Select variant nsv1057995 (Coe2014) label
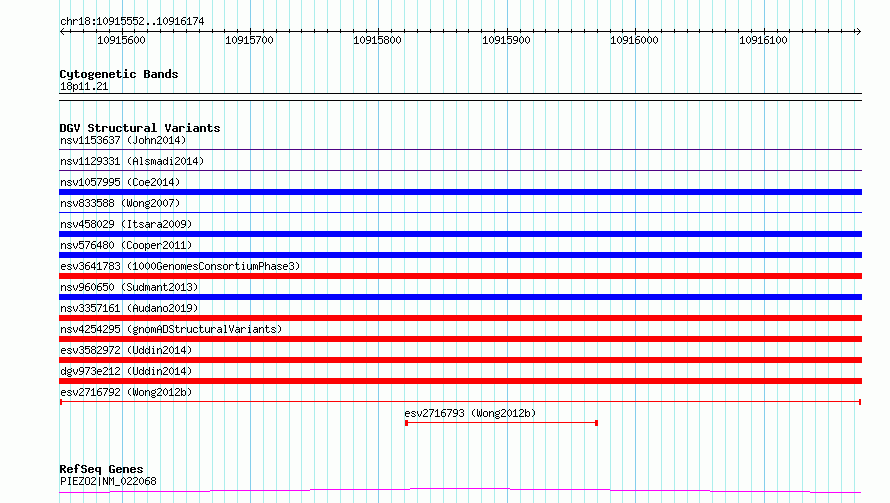The height and width of the screenshot is (503, 890). click(x=120, y=182)
